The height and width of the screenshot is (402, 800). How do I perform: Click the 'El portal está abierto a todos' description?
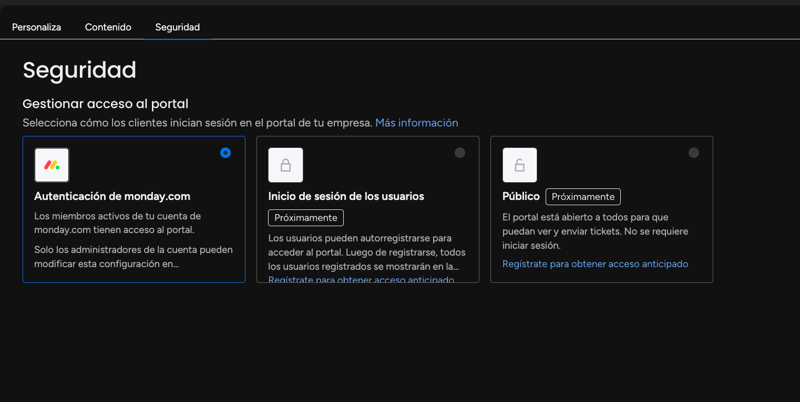[x=595, y=231]
